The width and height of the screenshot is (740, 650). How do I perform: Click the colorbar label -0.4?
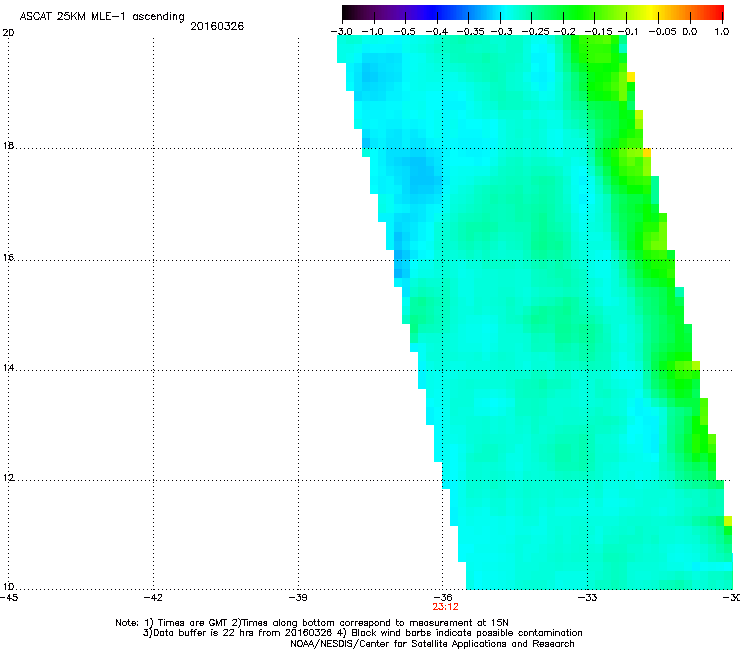pos(437,32)
